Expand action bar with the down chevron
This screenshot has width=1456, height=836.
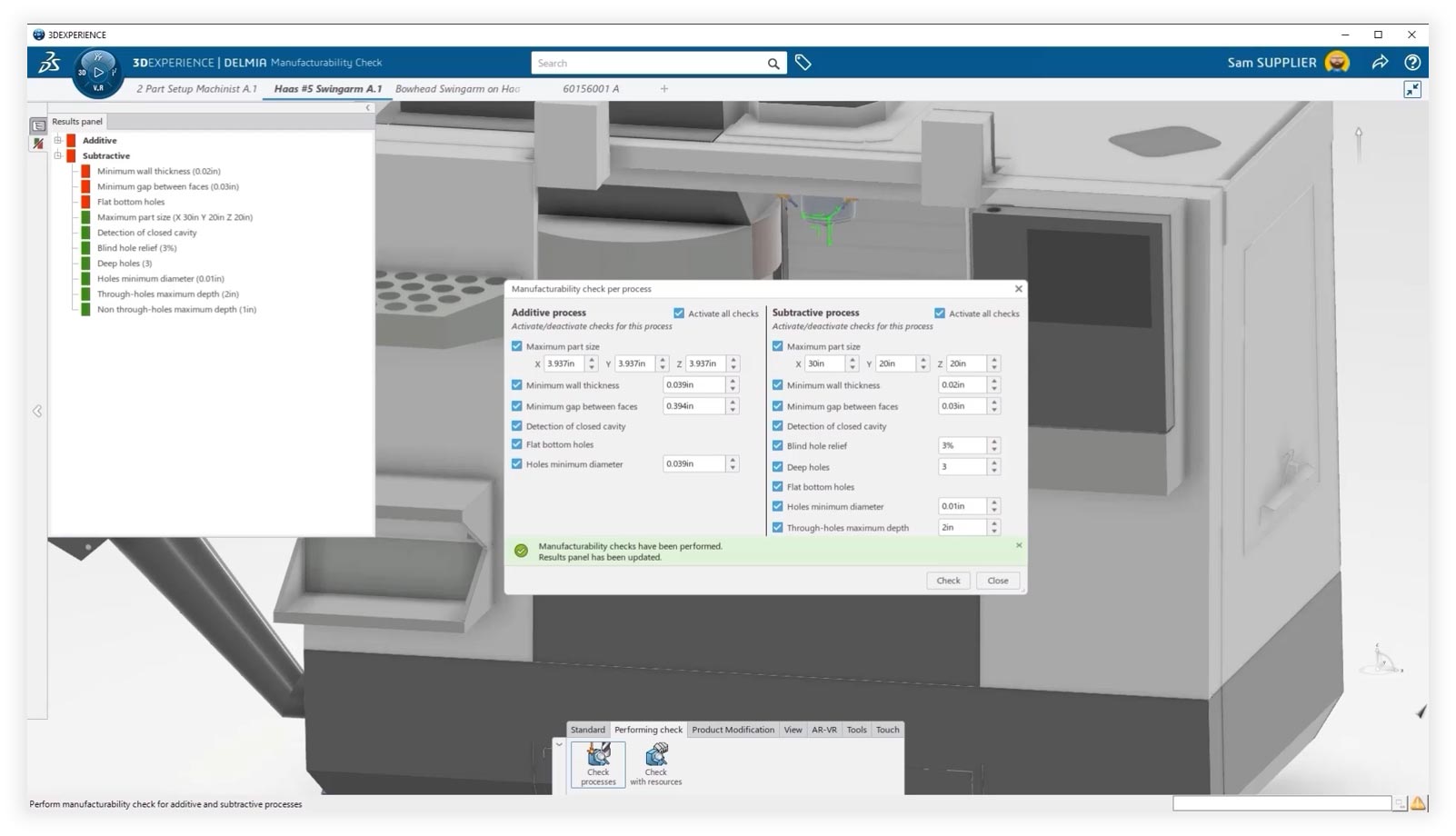[559, 744]
